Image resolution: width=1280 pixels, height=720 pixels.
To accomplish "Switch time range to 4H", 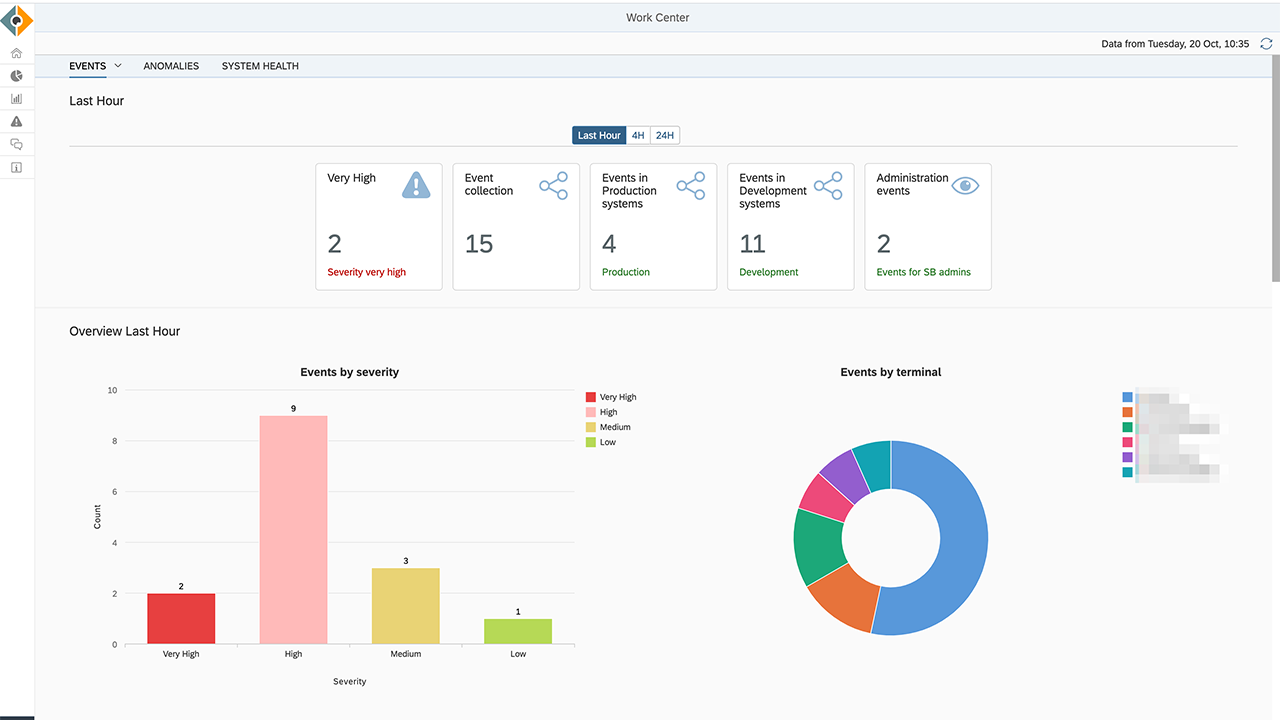I will [638, 135].
